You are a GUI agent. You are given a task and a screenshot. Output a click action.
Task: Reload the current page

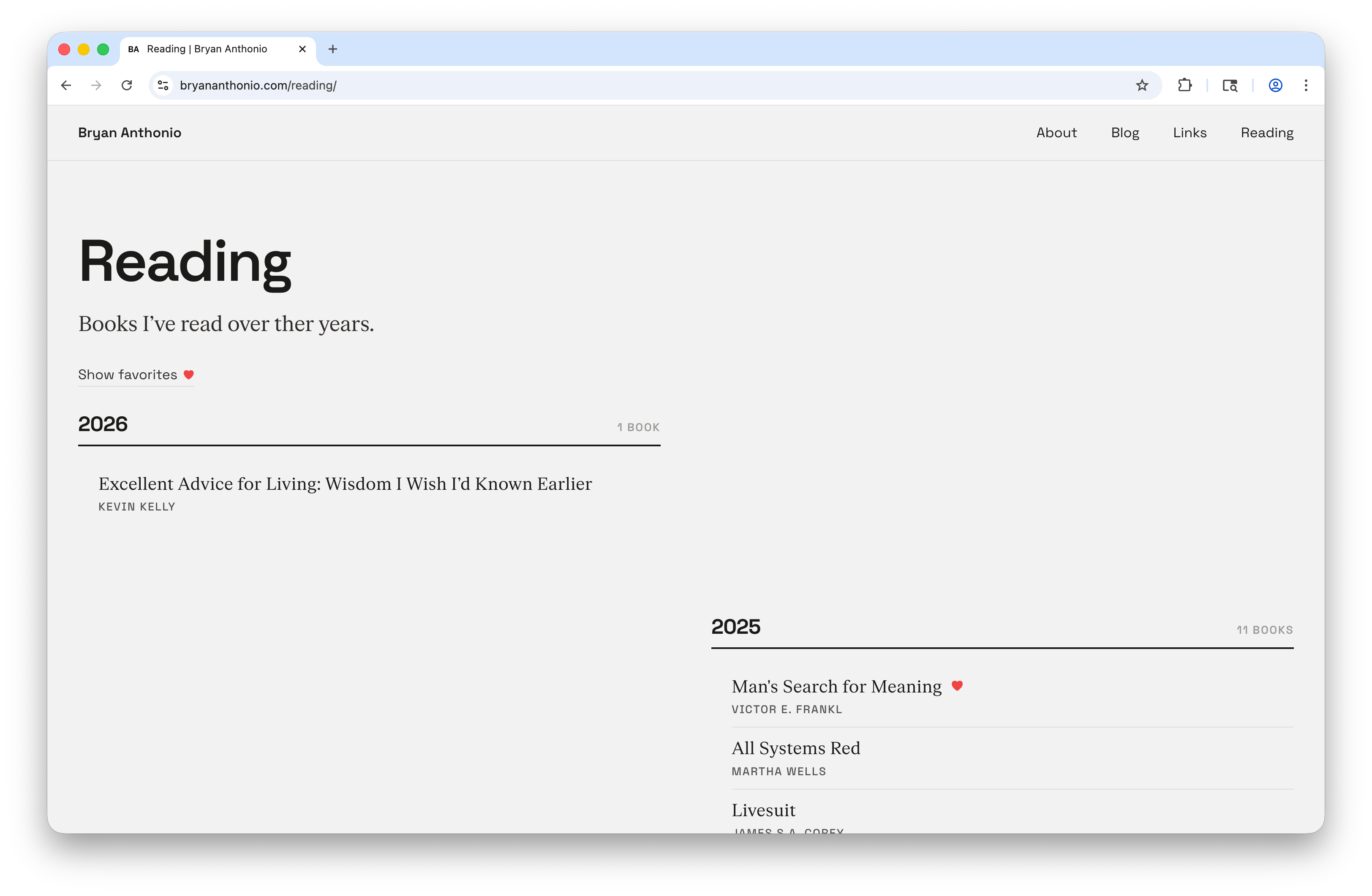127,85
